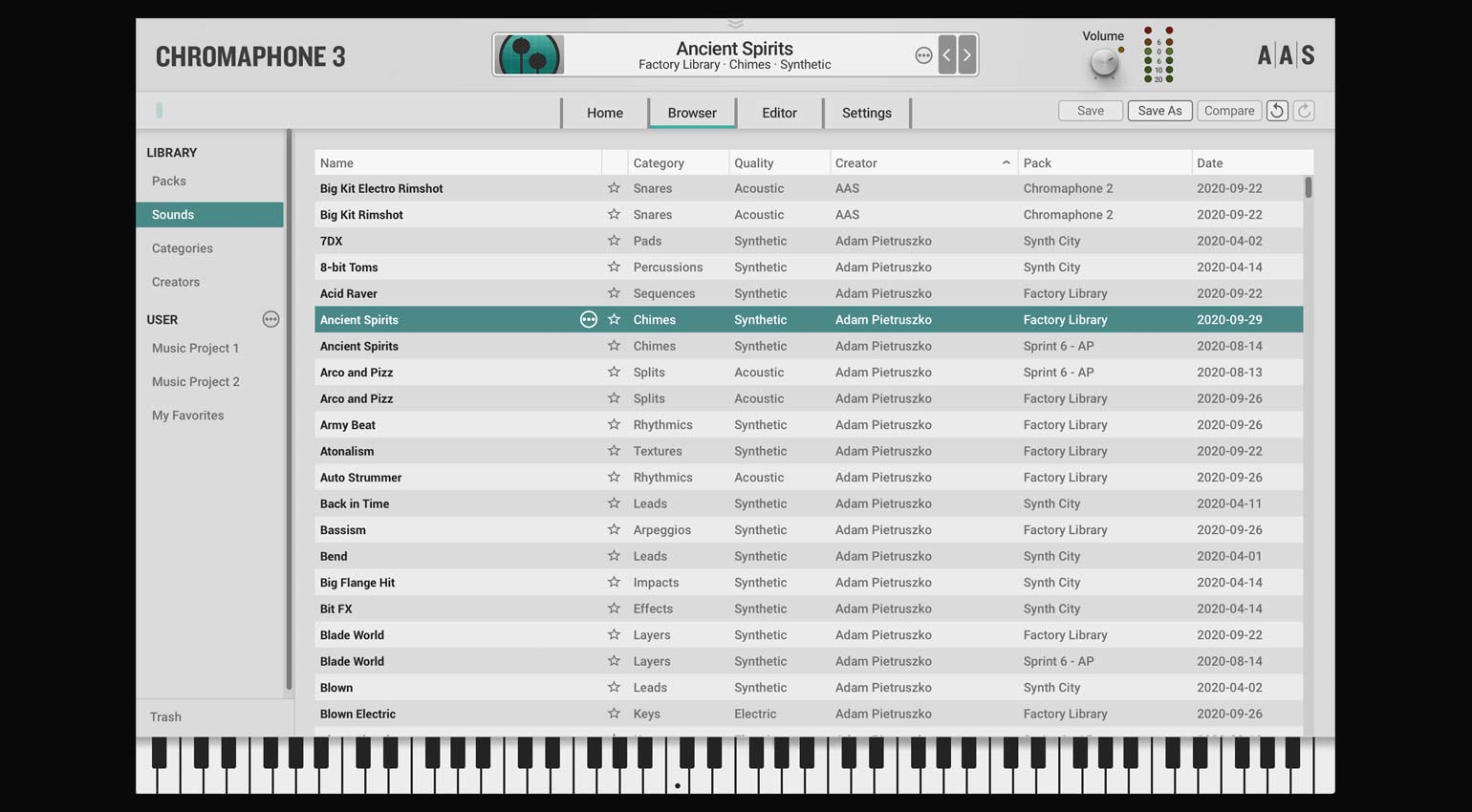Toggle favorite star for Auto Strummer
Image resolution: width=1472 pixels, height=812 pixels.
[x=614, y=477]
